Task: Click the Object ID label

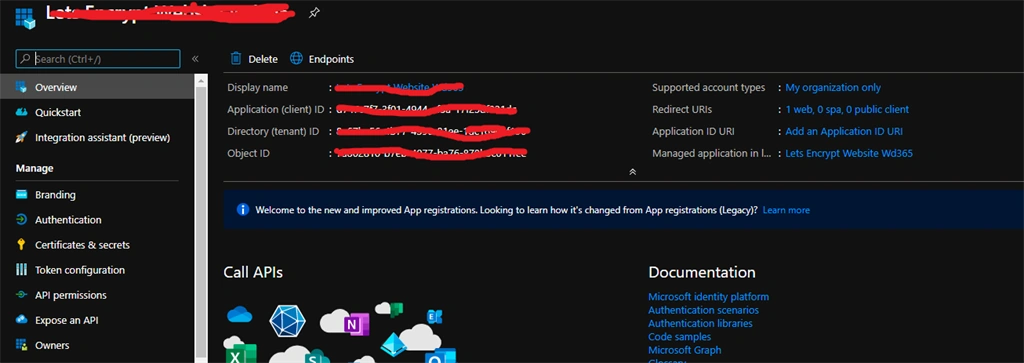Action: pos(248,153)
